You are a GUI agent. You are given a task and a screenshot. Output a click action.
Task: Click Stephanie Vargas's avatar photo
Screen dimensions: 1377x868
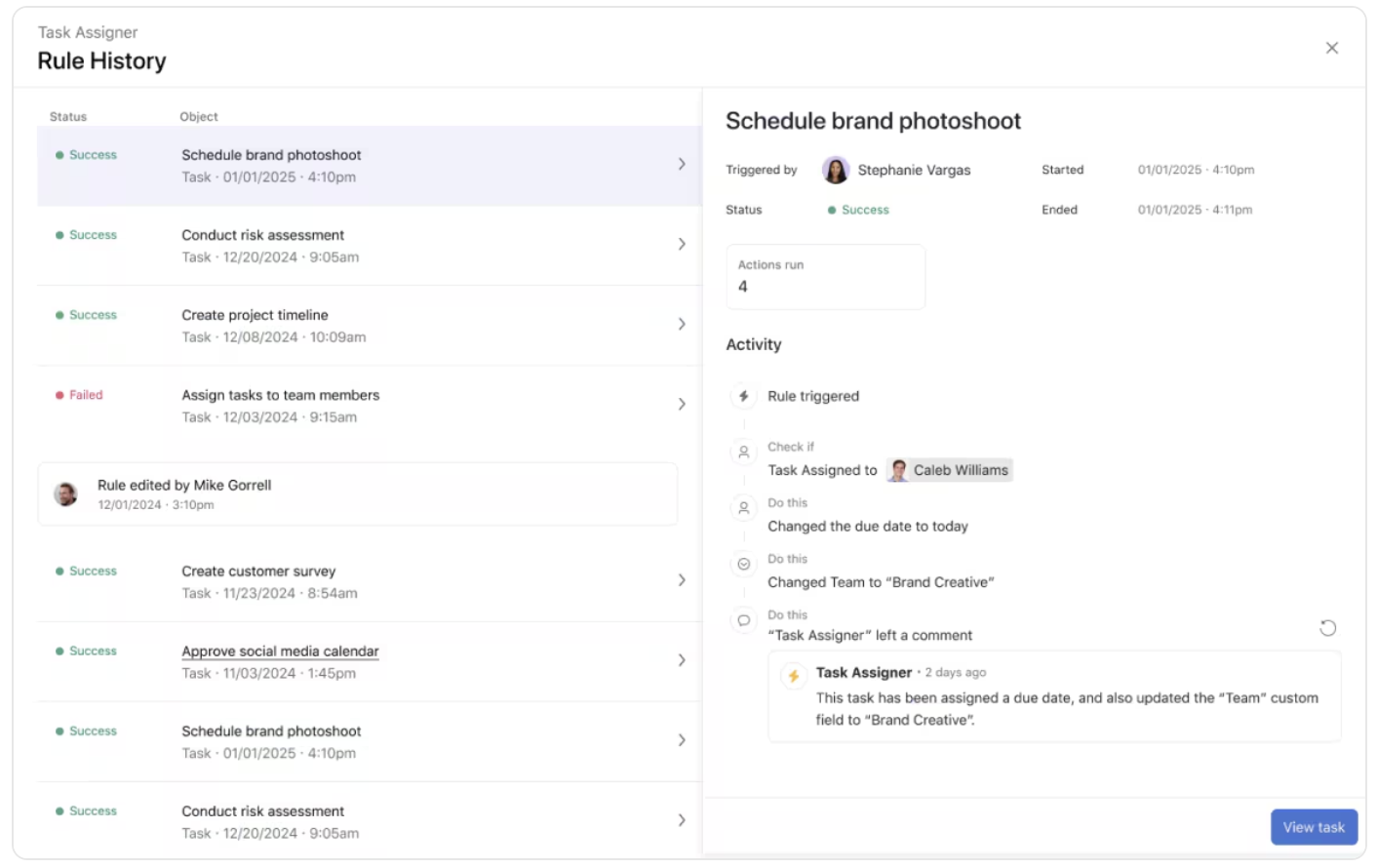(x=836, y=170)
